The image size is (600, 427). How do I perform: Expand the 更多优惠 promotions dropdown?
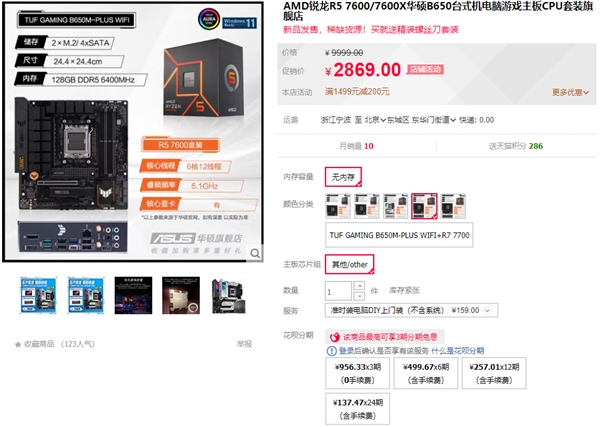[x=570, y=92]
